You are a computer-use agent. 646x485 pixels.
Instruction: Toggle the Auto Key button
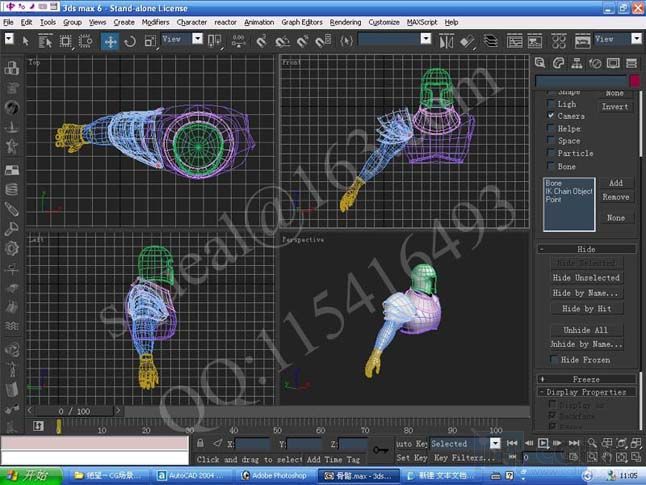point(411,444)
